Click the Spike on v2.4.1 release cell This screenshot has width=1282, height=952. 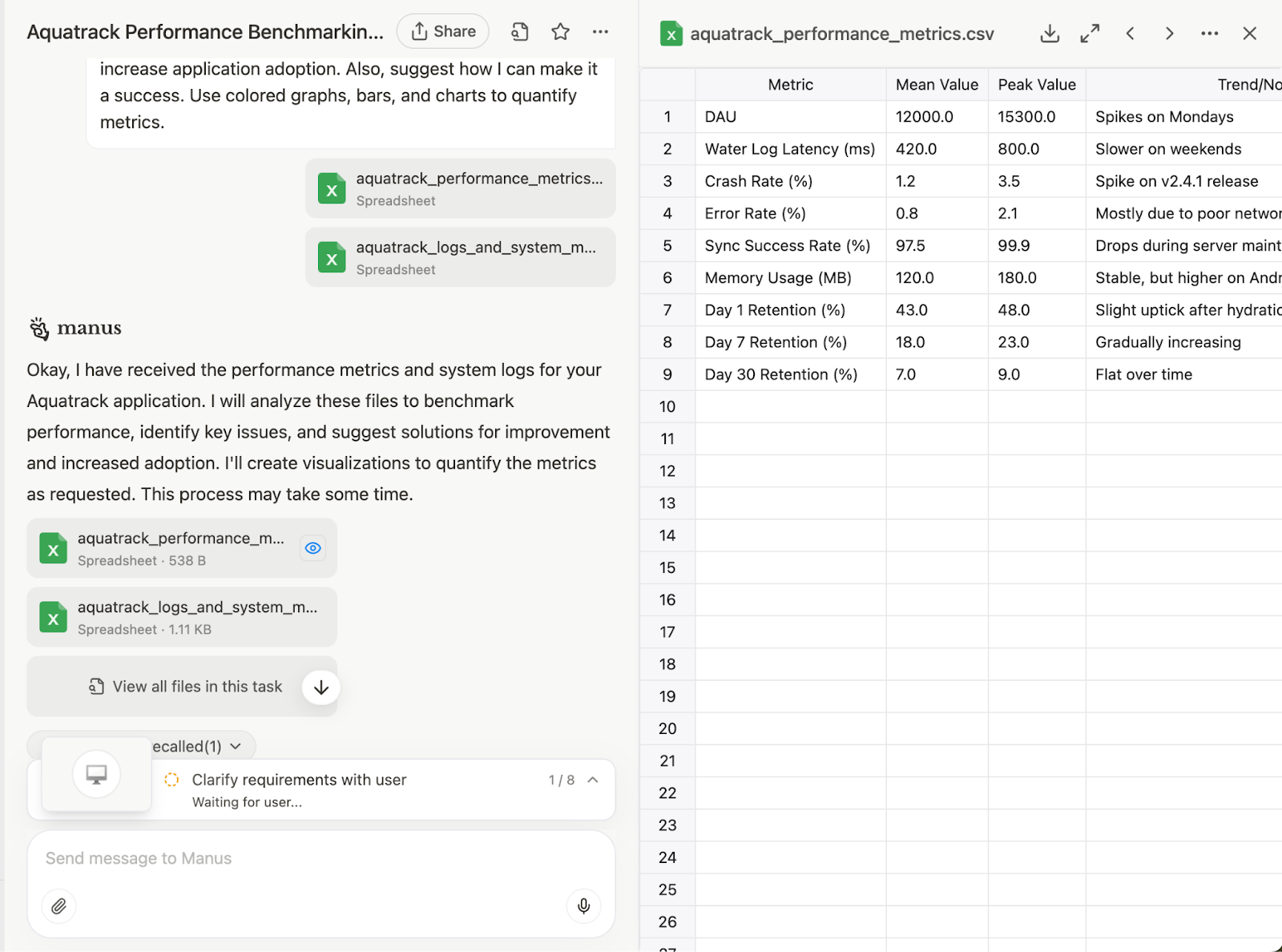[x=1184, y=181]
